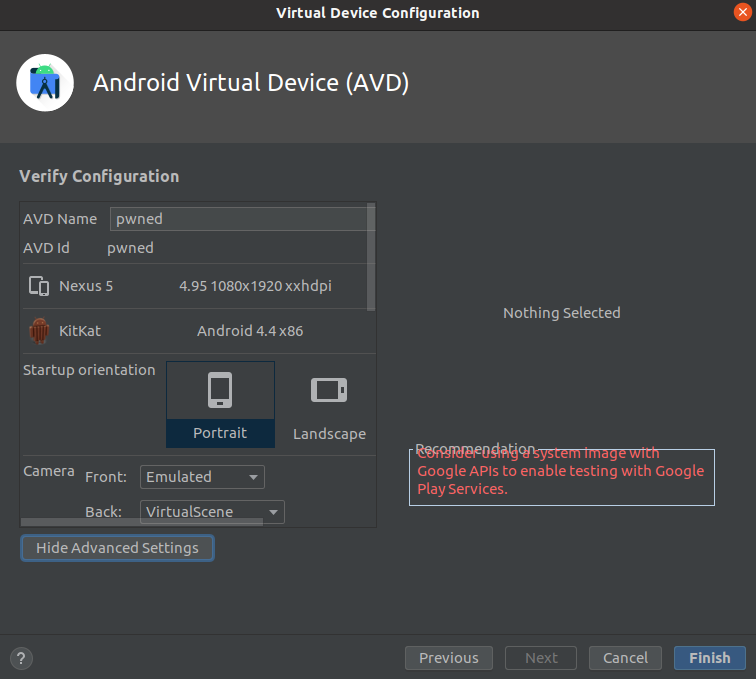Click the Next button
The height and width of the screenshot is (679, 756).
(541, 658)
